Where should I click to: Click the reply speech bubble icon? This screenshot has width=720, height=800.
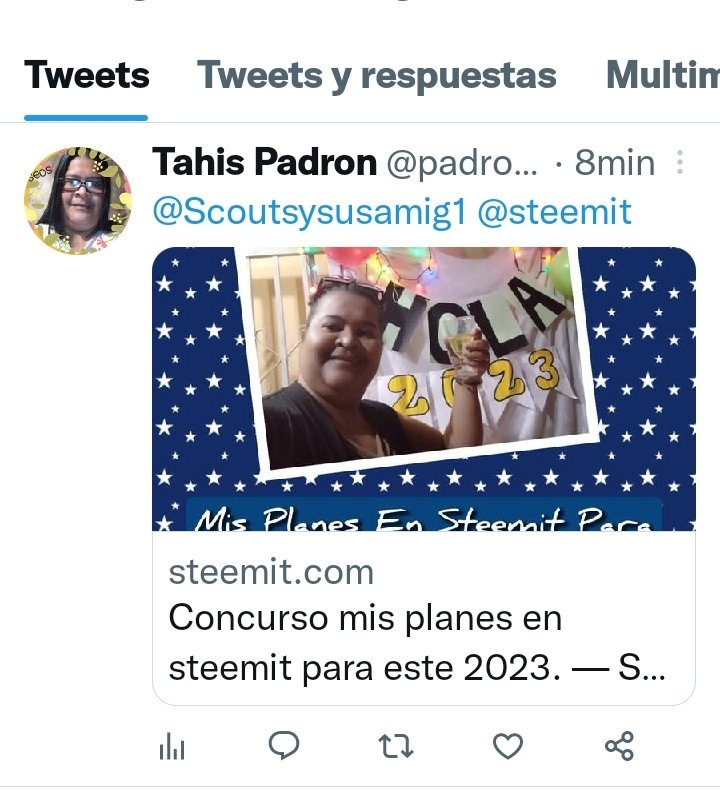coord(284,746)
